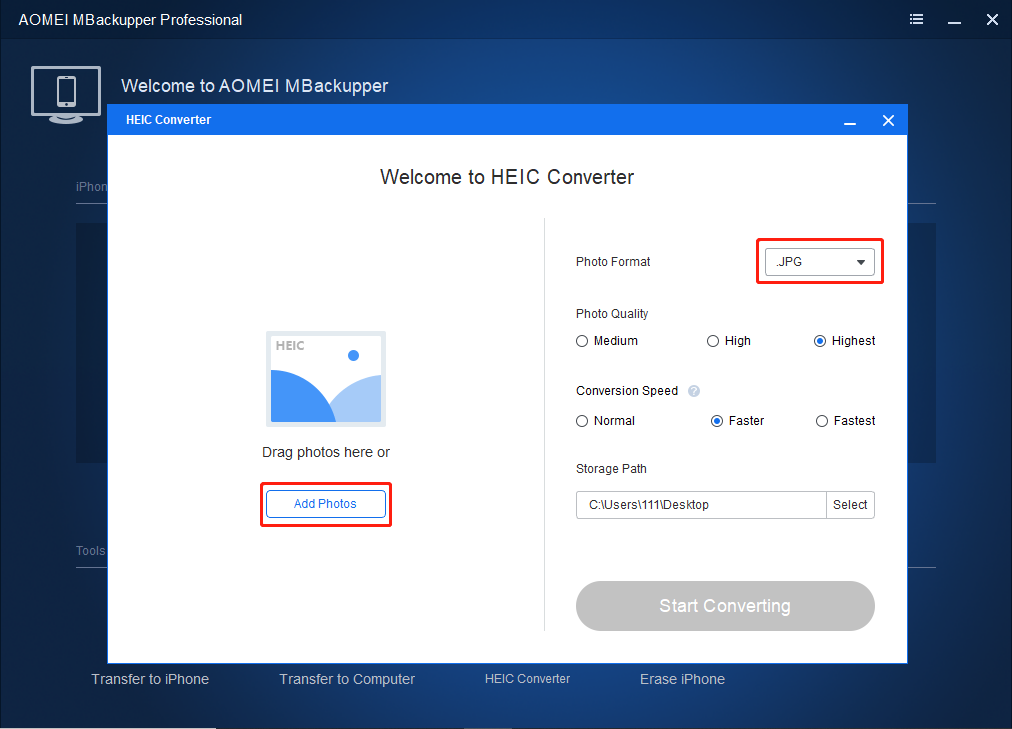The height and width of the screenshot is (729, 1012).
Task: Click the Storage Path text field
Action: point(700,505)
